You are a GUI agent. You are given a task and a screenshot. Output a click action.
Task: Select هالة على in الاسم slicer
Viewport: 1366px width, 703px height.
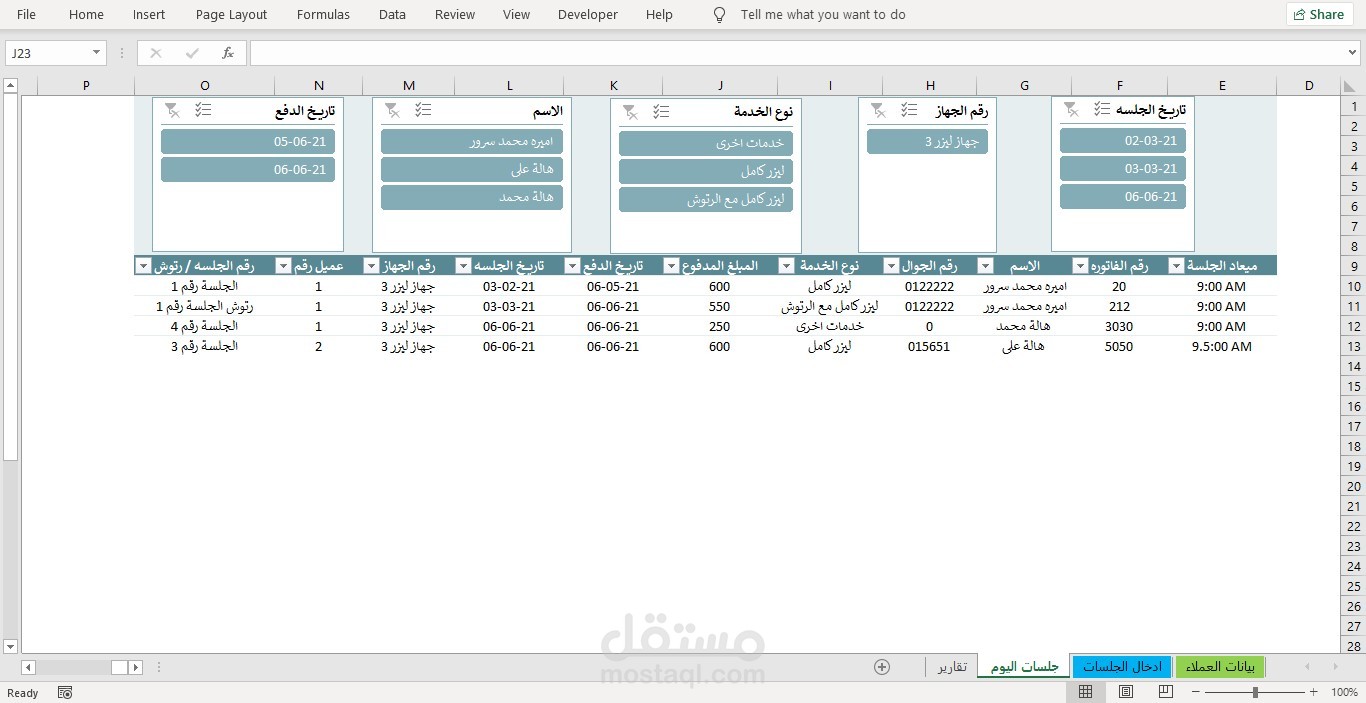pyautogui.click(x=472, y=170)
